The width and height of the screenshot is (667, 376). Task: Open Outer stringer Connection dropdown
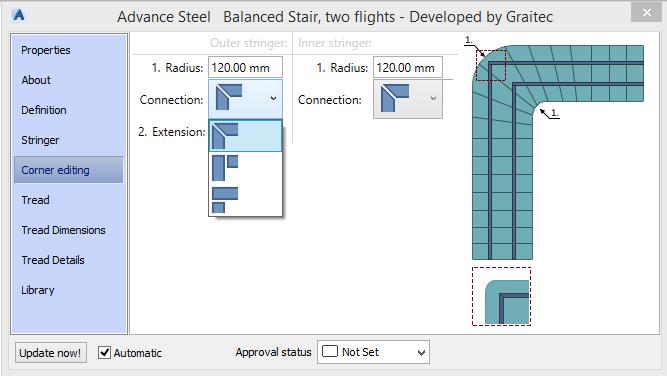(245, 99)
